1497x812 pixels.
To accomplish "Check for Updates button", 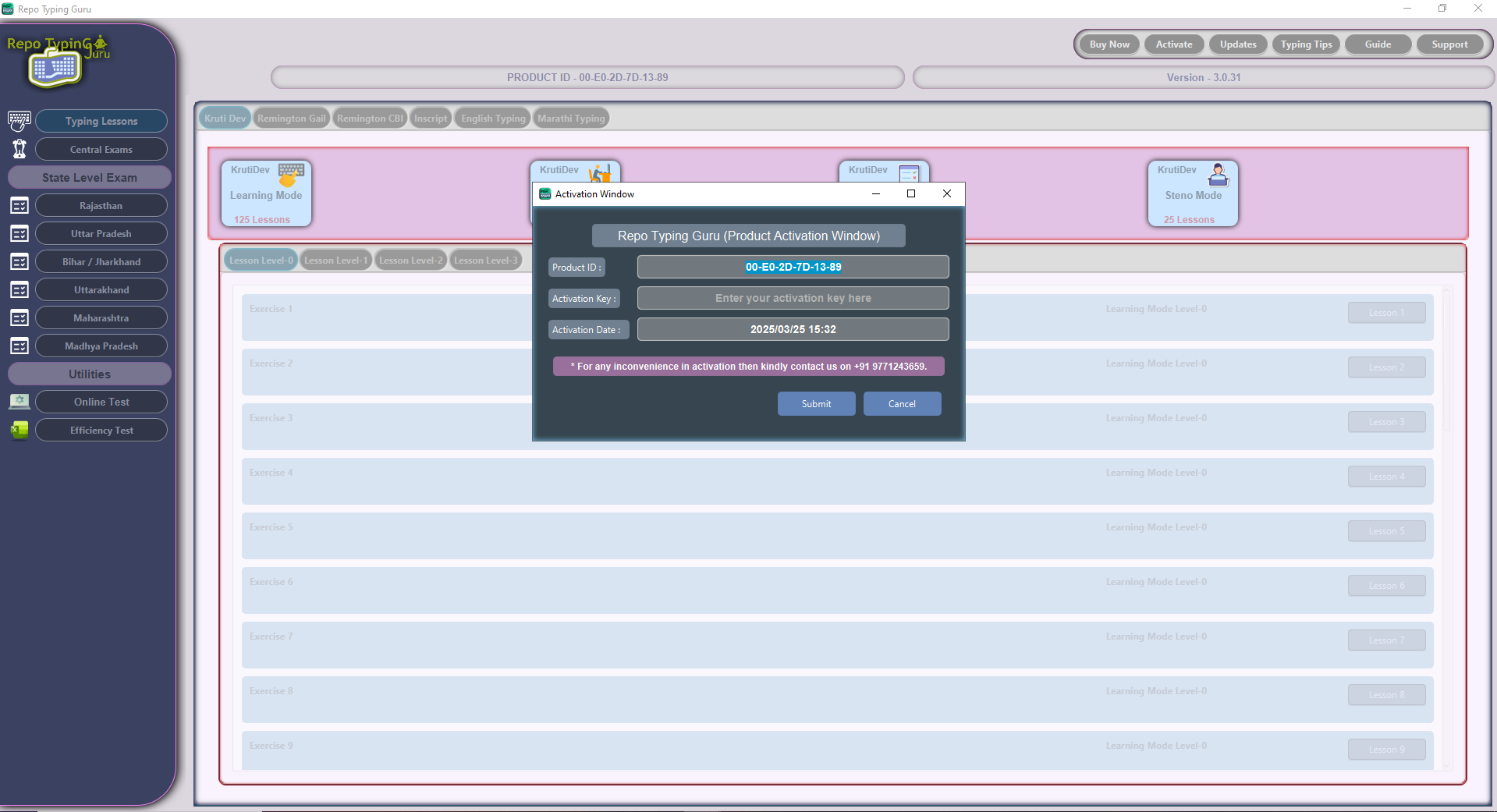I will tap(1238, 44).
